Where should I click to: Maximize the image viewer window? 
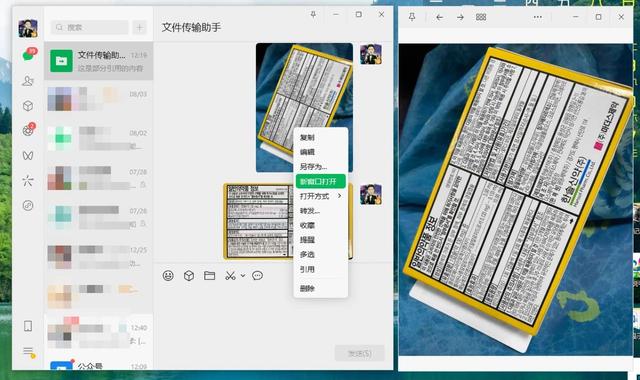point(598,17)
